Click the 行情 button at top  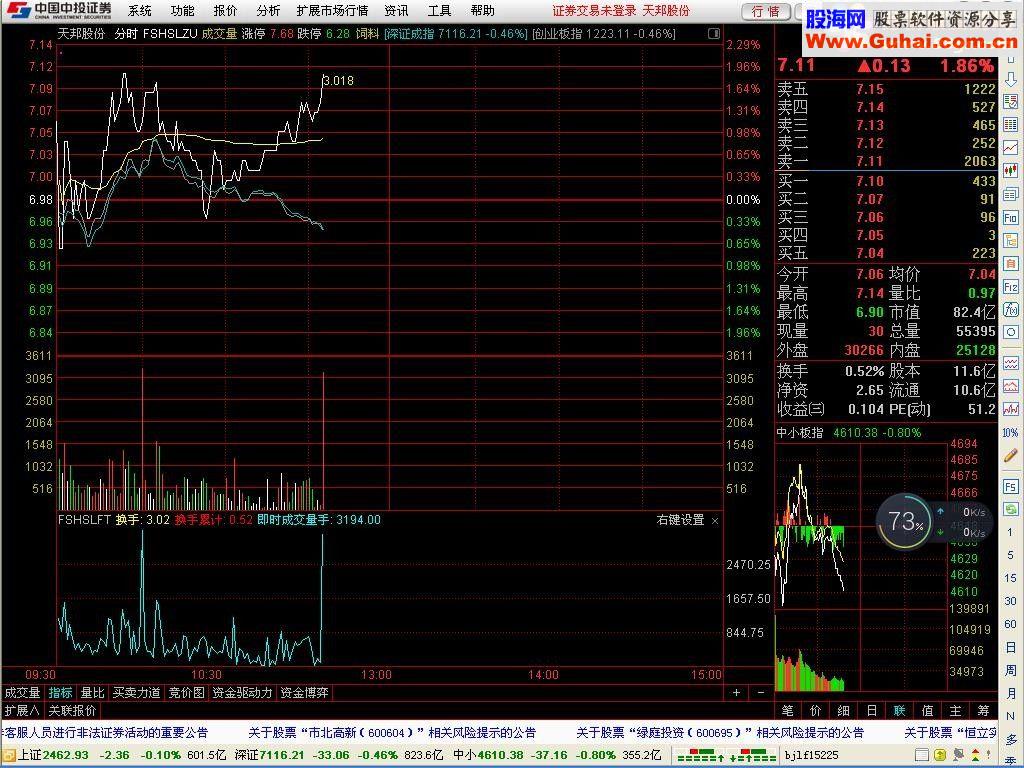pos(766,11)
